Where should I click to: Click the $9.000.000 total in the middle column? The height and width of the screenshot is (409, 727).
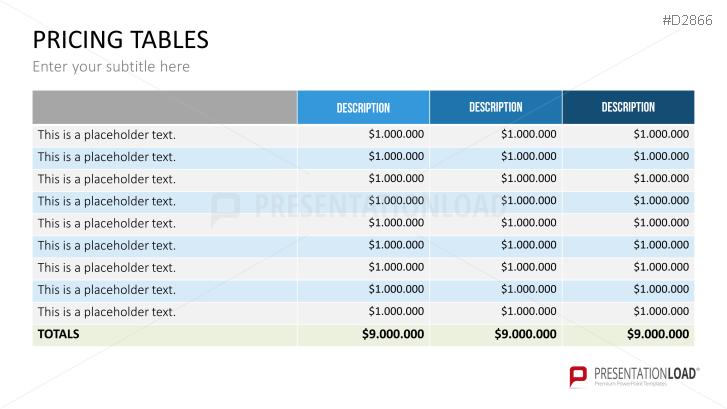click(x=525, y=334)
